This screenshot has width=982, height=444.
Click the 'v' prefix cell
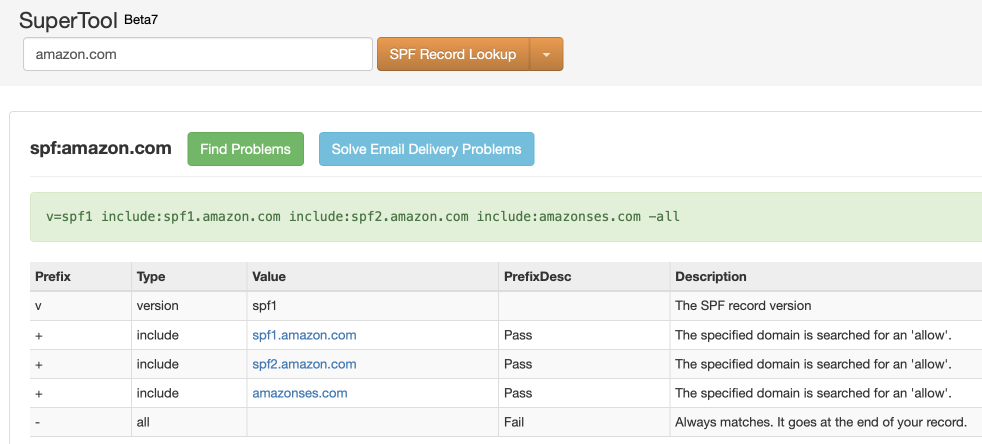pos(81,306)
